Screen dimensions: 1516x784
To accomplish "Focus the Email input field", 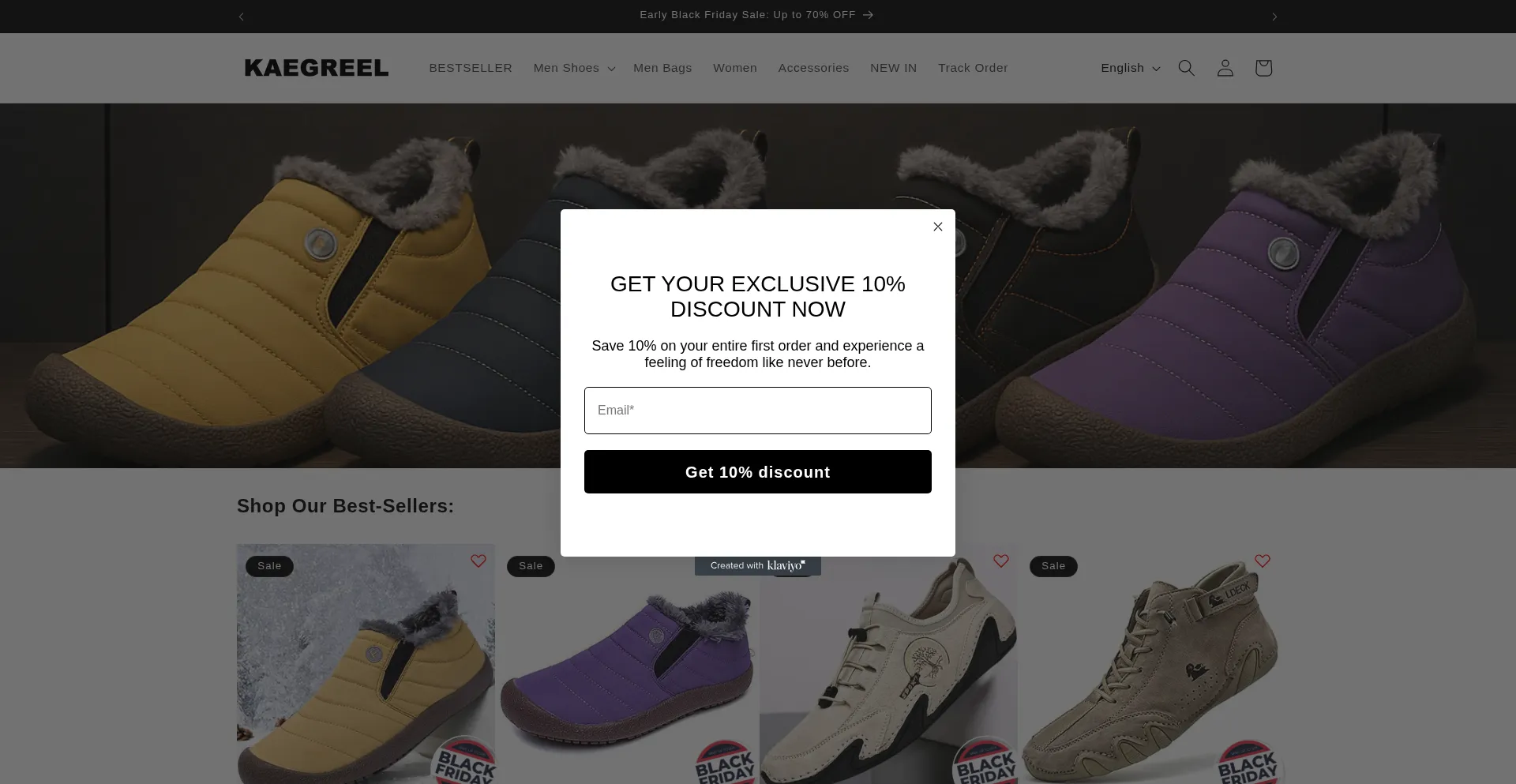I will [x=758, y=411].
